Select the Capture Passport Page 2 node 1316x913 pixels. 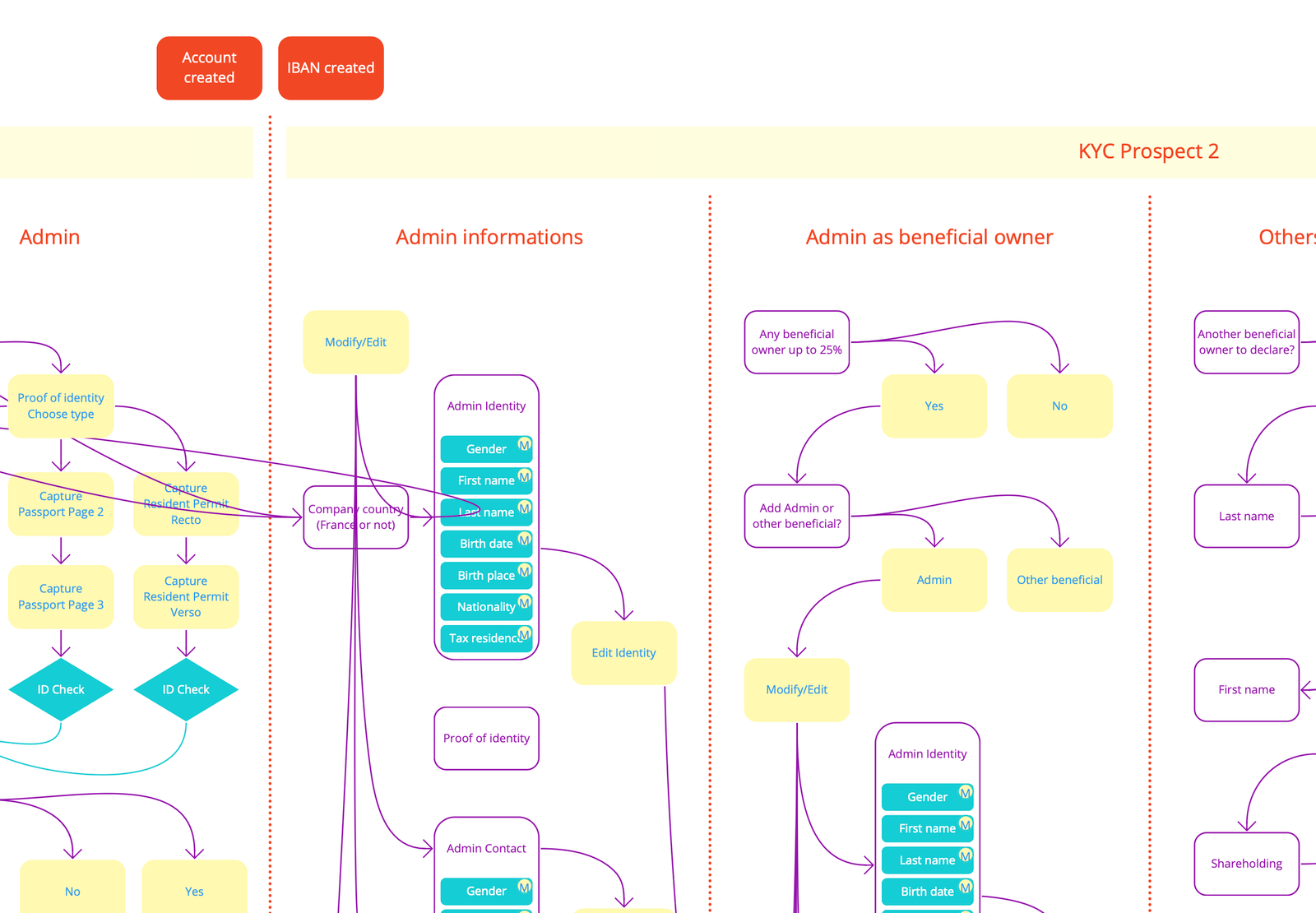click(61, 503)
